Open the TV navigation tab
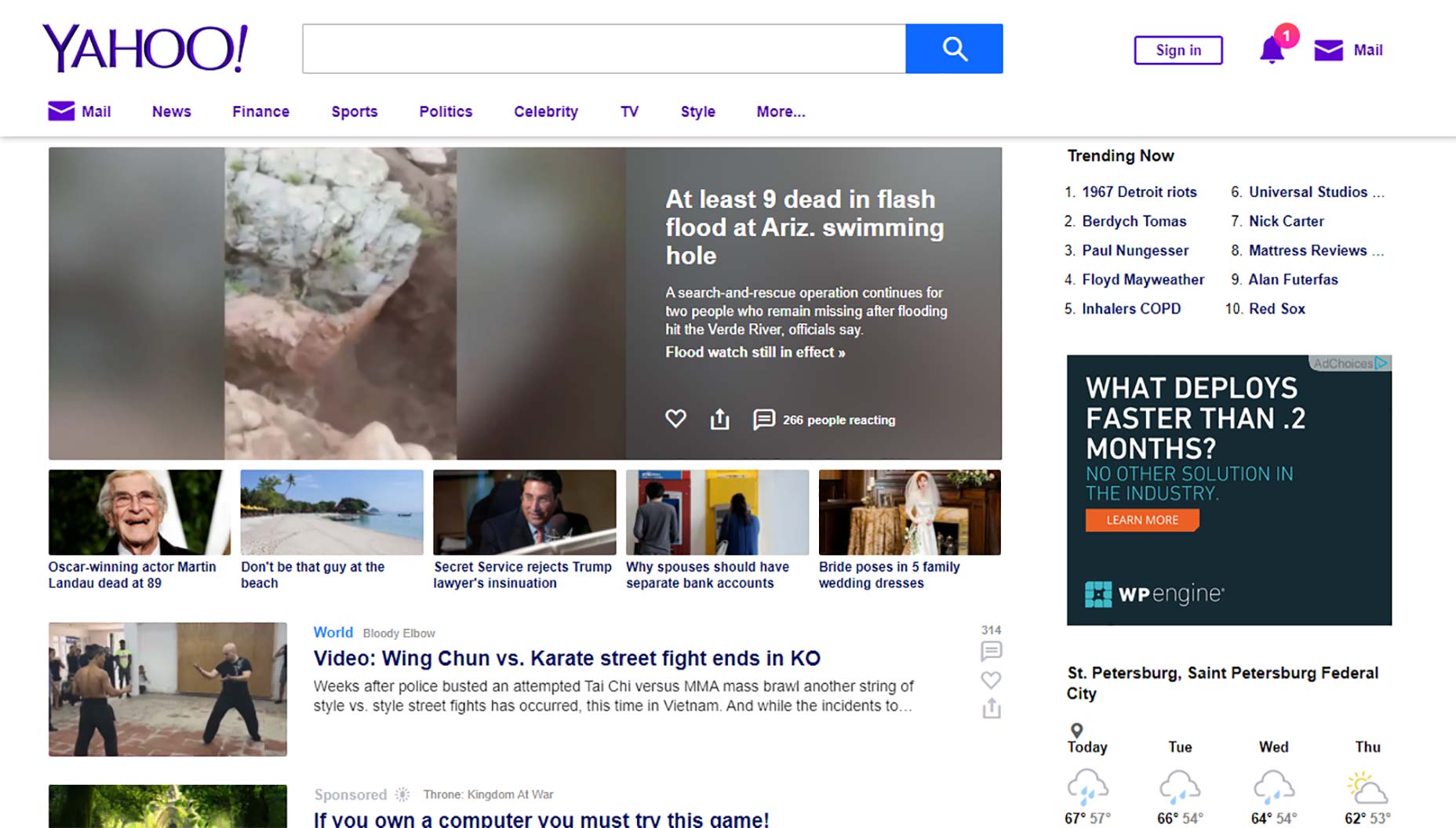Image resolution: width=1456 pixels, height=828 pixels. (629, 111)
